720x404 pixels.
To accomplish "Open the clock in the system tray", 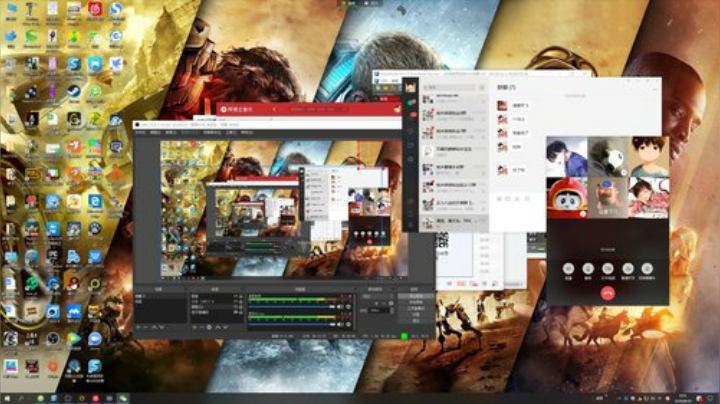I will [x=682, y=398].
